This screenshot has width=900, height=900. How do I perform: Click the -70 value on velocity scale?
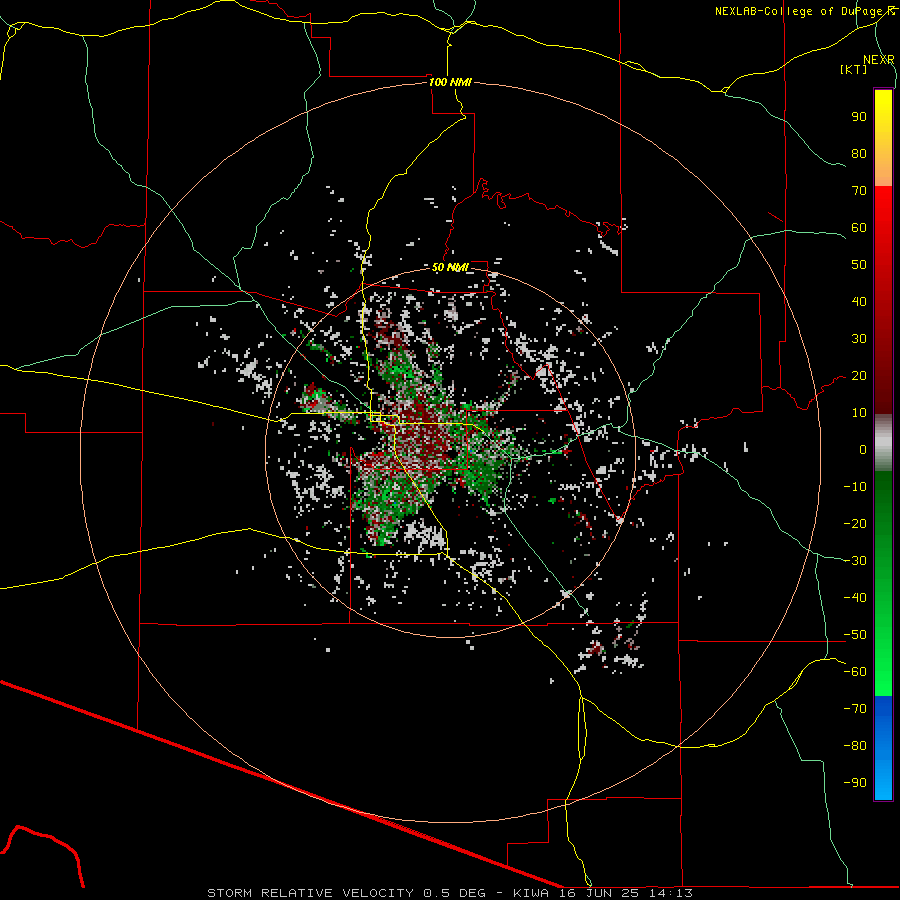855,709
